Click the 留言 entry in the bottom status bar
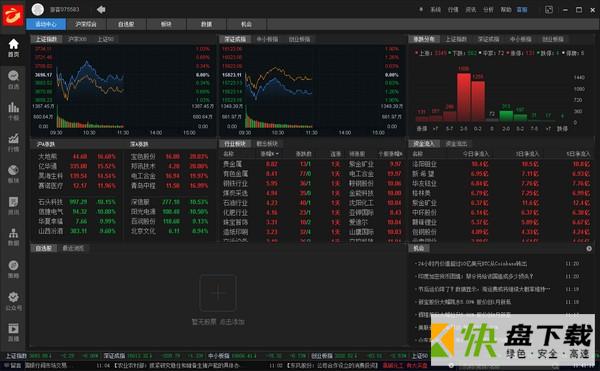Viewport: 600px width, 371px height. click(13, 366)
